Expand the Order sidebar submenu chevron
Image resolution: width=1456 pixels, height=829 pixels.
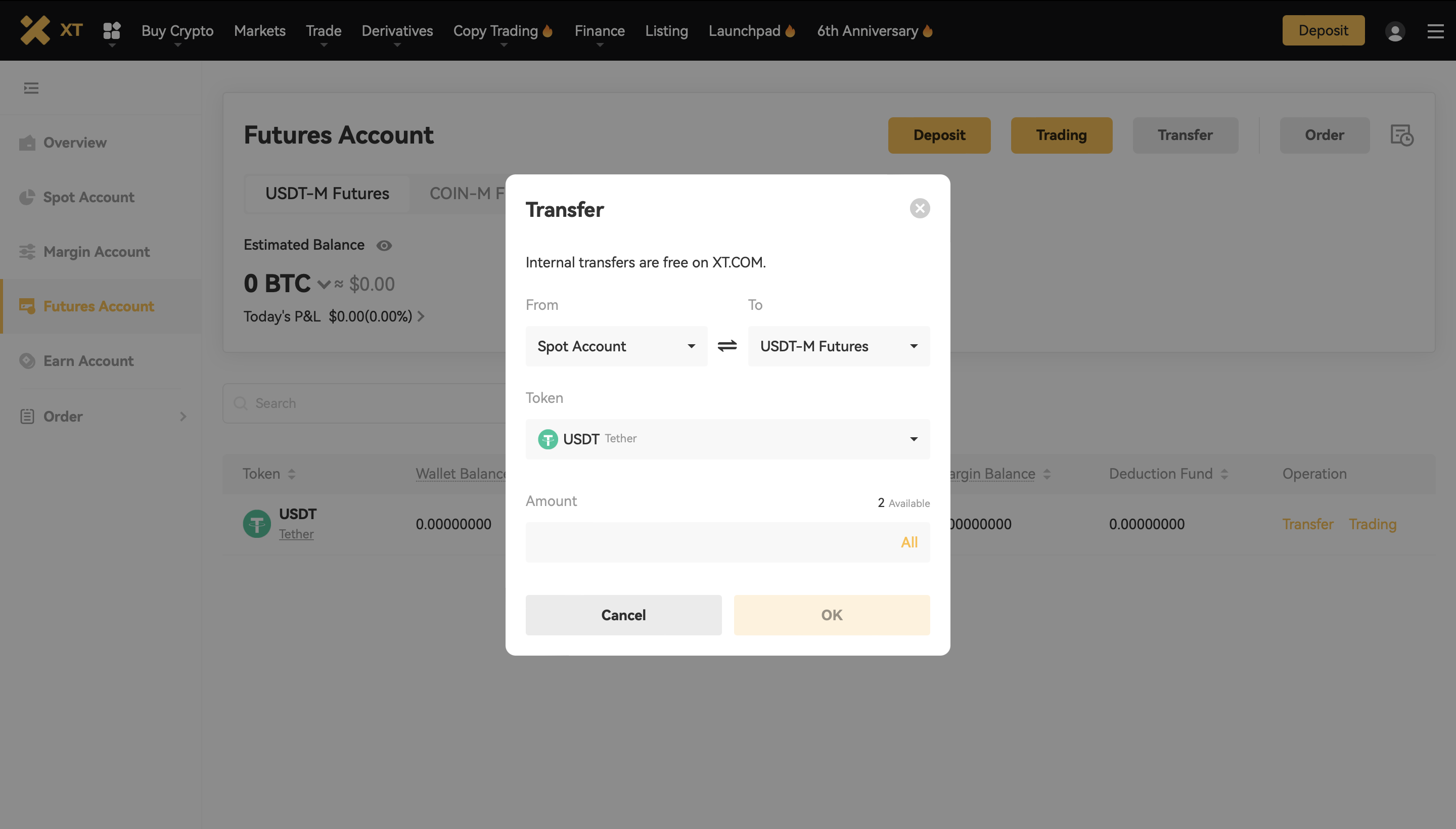tap(183, 416)
